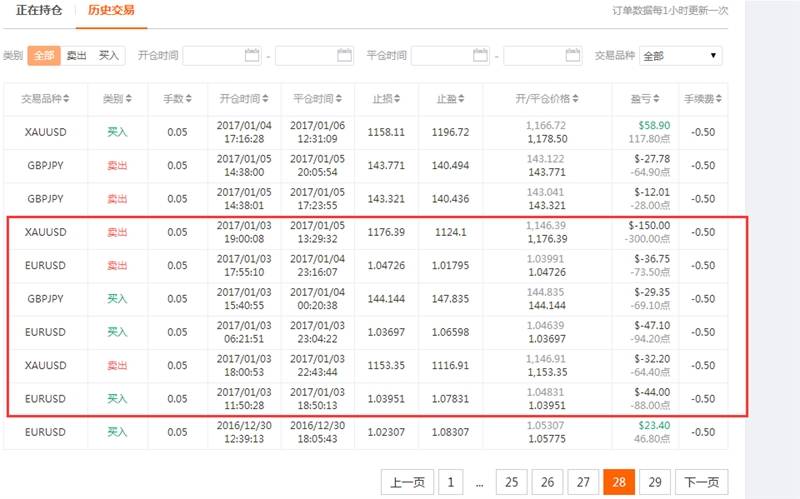Click the $-150.00 loss value

(649, 226)
